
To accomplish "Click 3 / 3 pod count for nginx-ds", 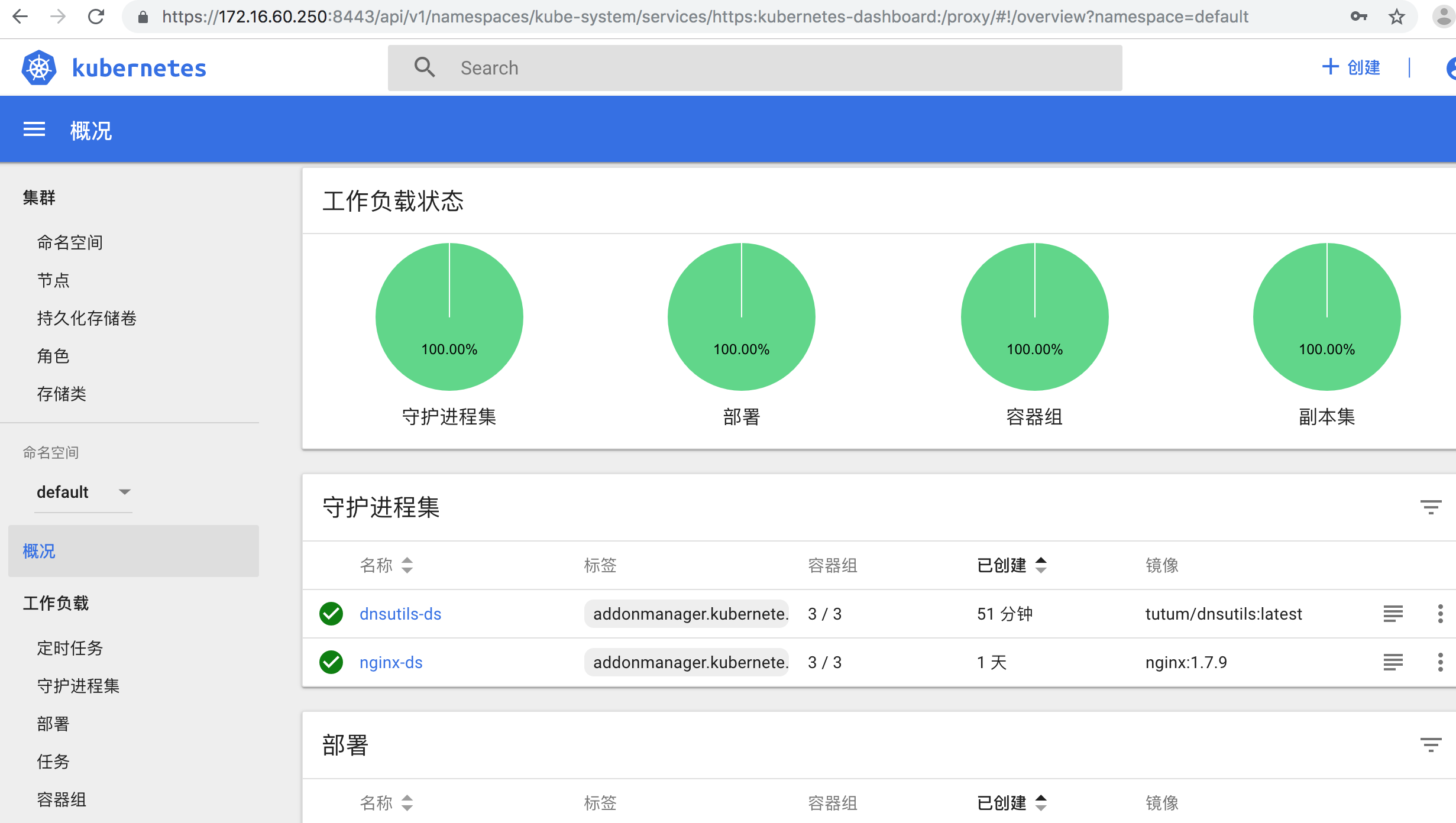I will click(x=824, y=662).
